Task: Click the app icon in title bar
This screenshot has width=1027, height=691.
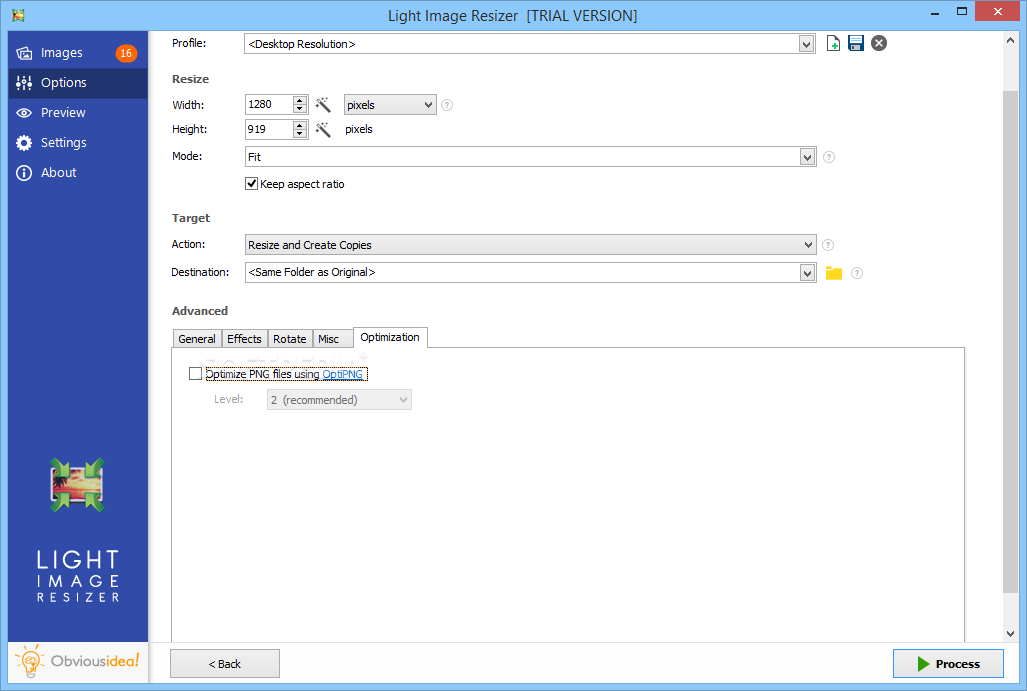Action: point(18,15)
